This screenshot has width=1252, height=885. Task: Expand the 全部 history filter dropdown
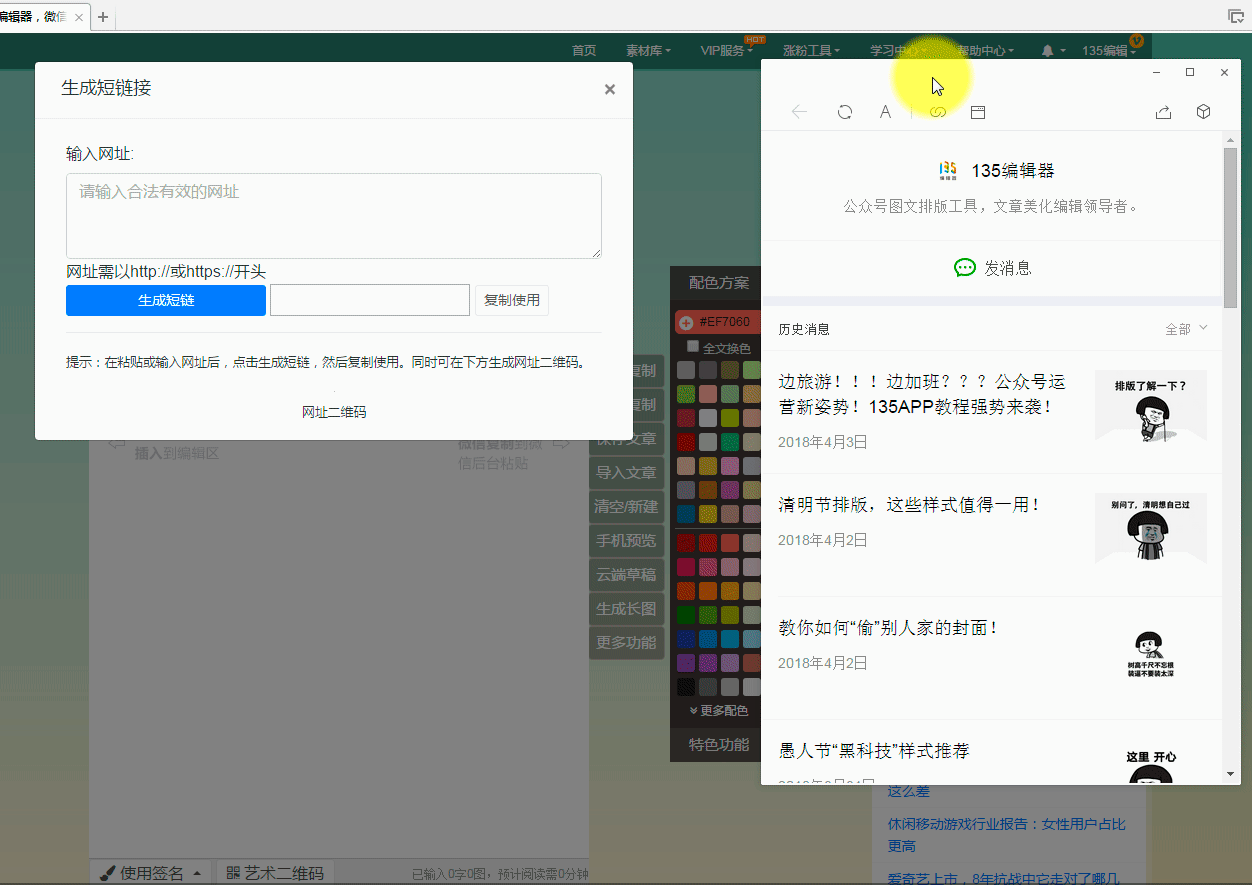tap(1186, 328)
